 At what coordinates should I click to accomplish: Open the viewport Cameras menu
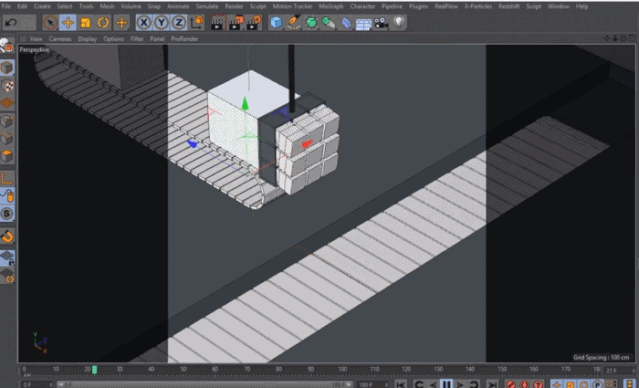(x=60, y=39)
